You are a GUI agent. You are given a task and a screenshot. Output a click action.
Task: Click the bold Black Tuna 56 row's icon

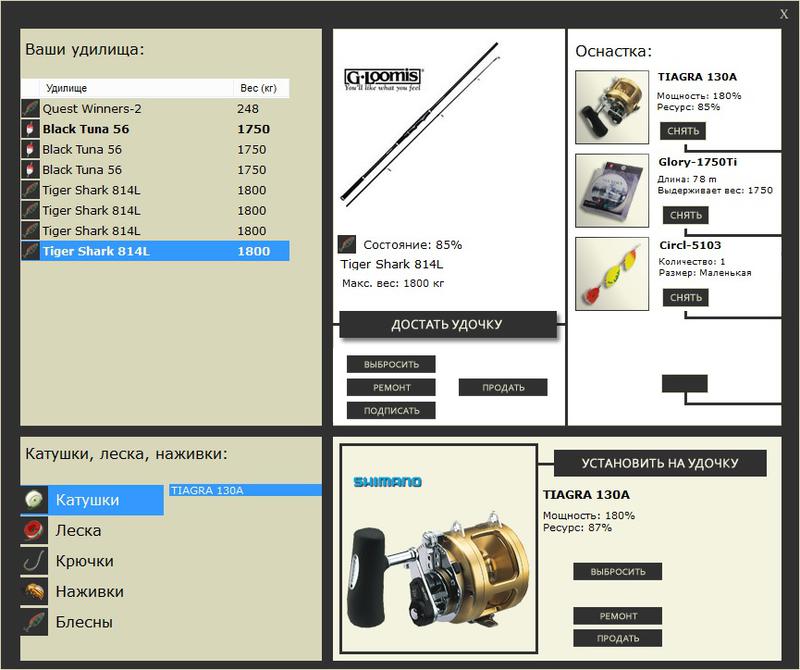pos(30,129)
